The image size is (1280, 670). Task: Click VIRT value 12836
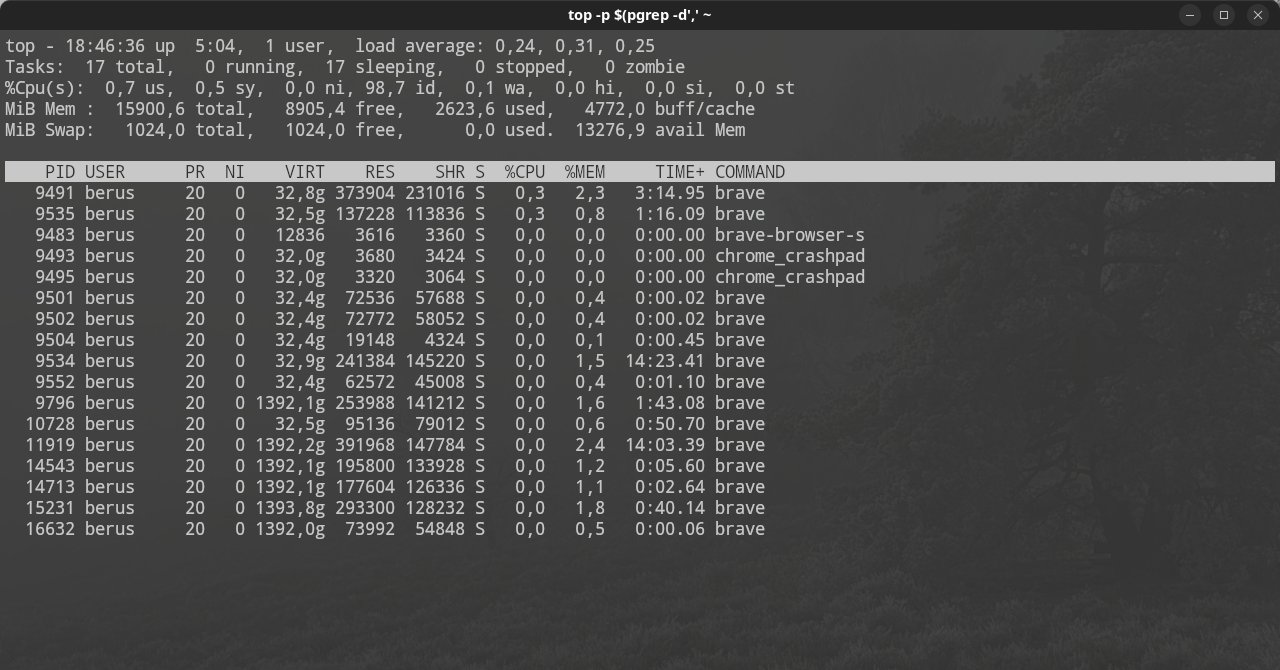300,235
